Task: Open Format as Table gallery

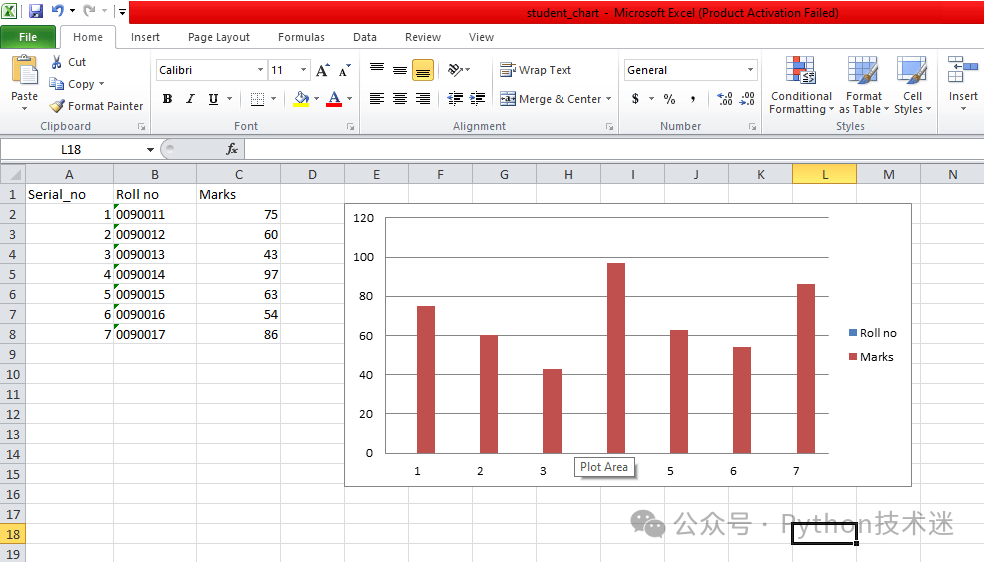Action: (864, 85)
